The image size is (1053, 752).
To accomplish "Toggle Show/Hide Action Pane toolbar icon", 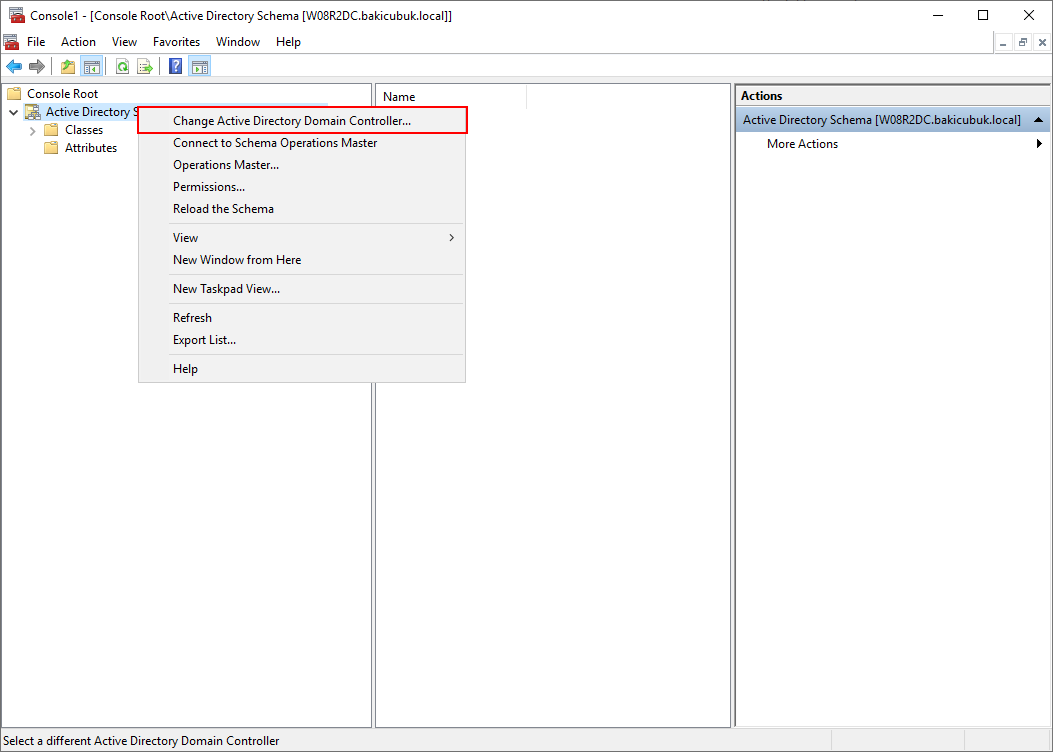I will point(199,66).
